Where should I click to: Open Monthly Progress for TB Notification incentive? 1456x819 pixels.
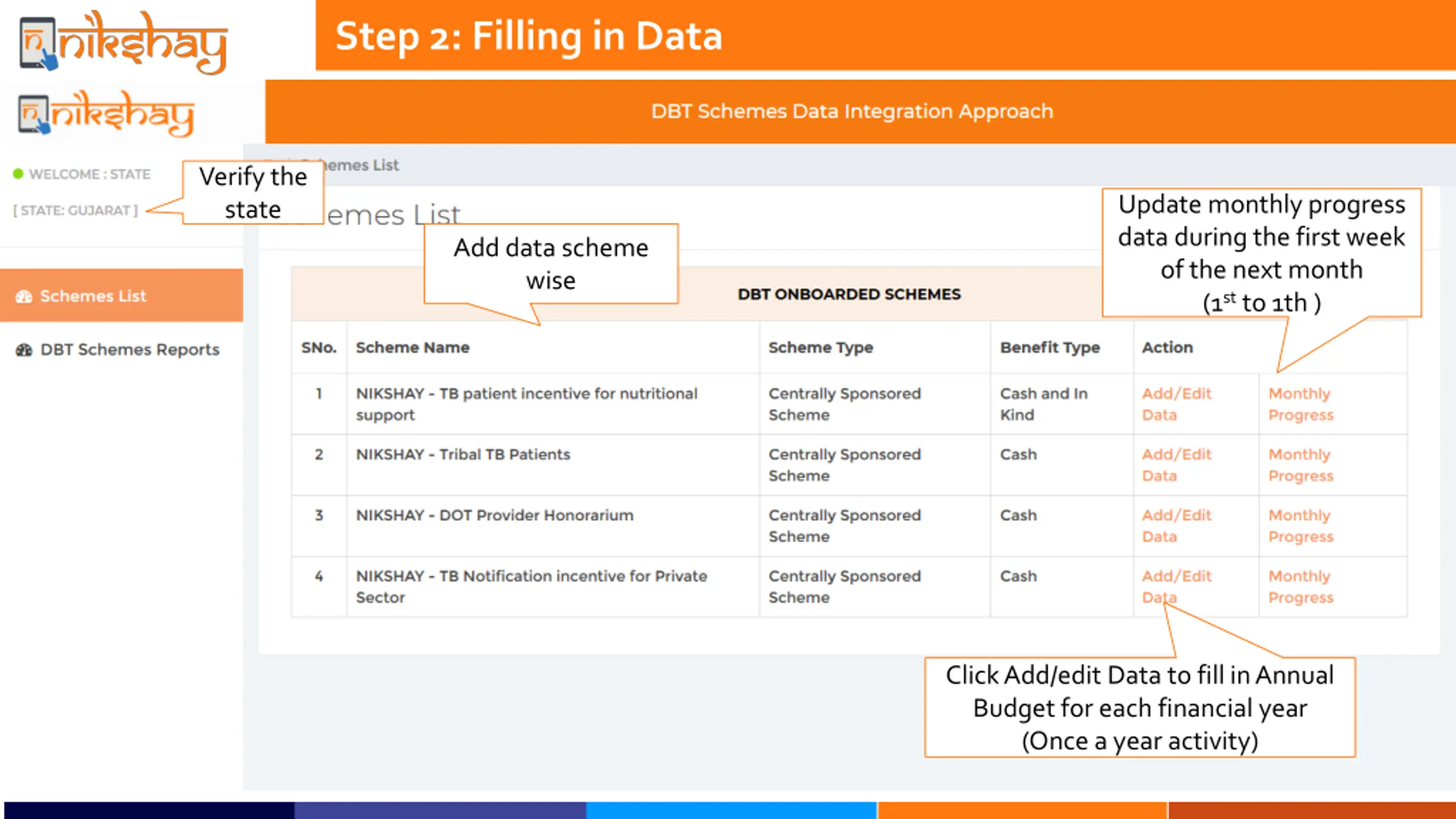coord(1301,586)
